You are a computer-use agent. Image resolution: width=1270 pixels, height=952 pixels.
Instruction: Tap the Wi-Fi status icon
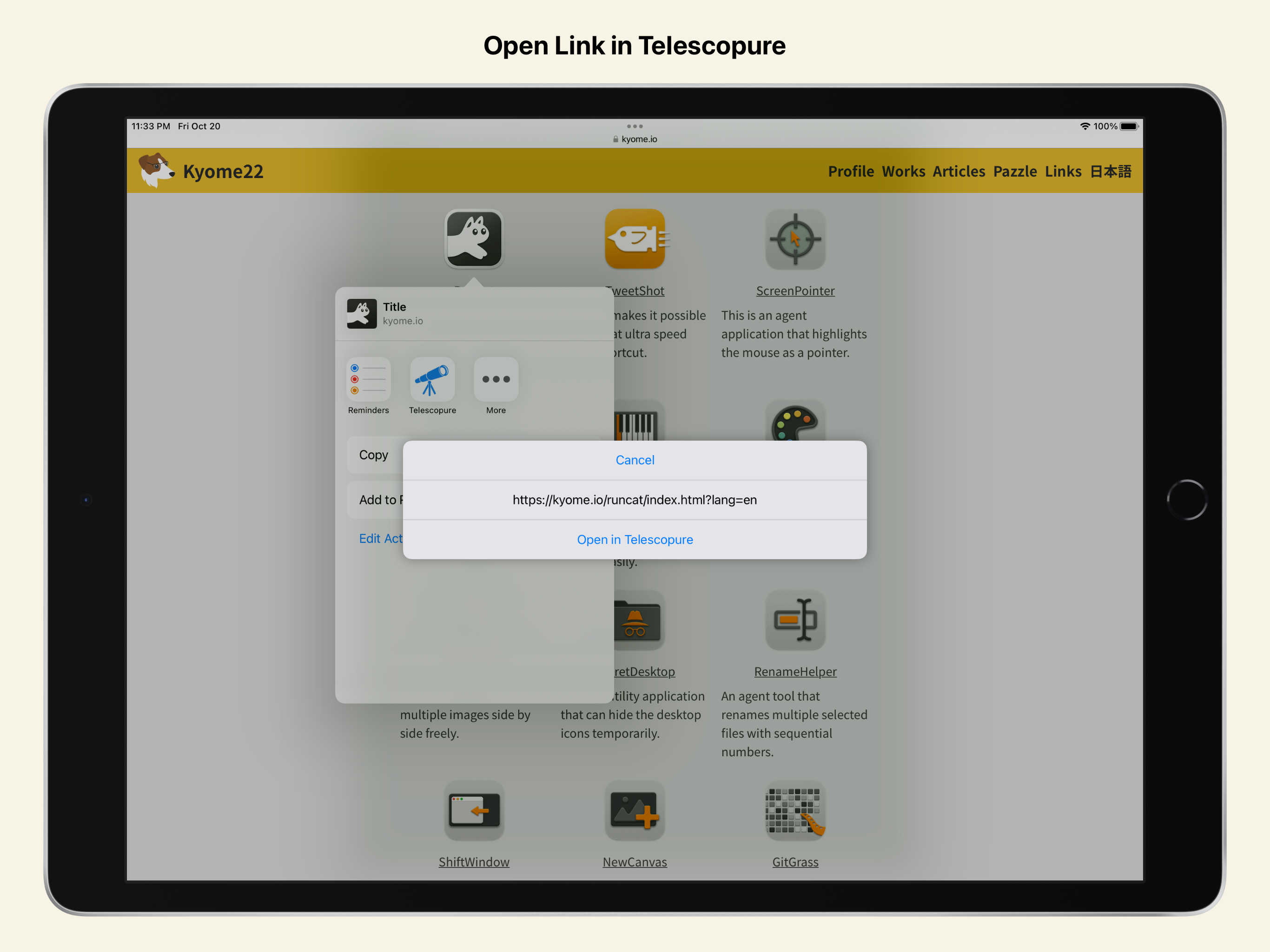pos(1085,126)
